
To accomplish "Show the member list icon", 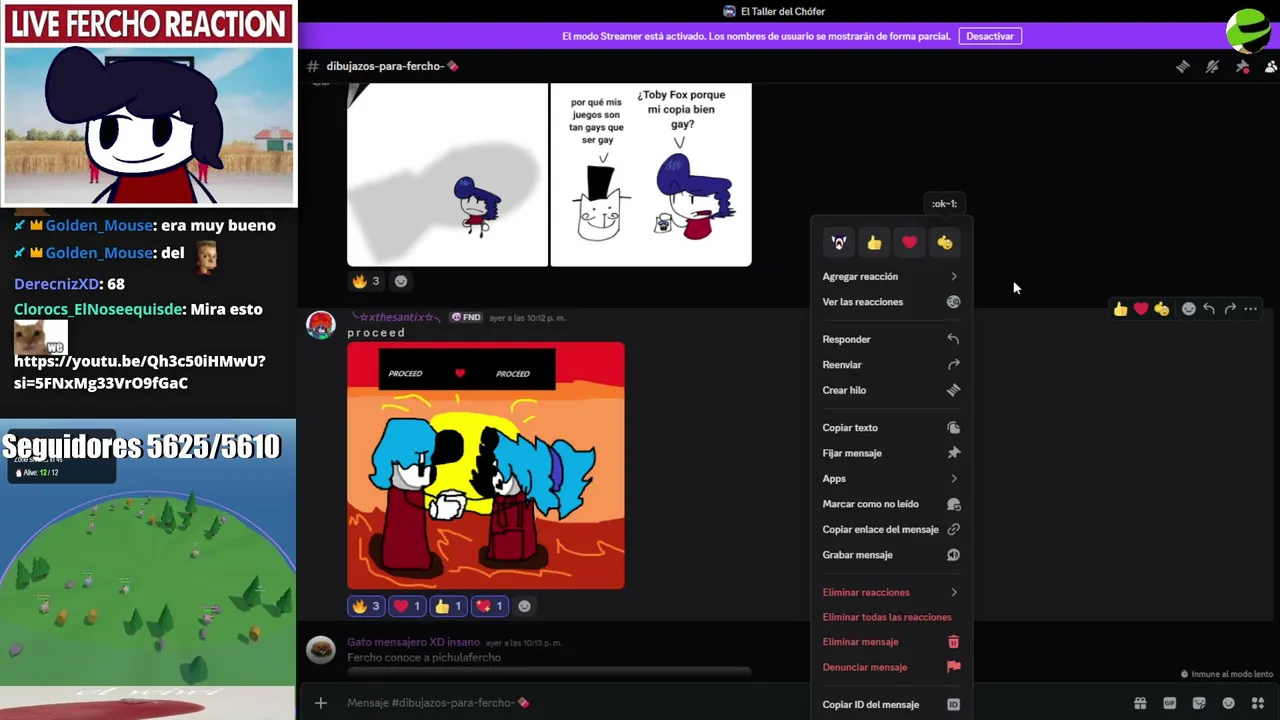I will click(x=1271, y=66).
